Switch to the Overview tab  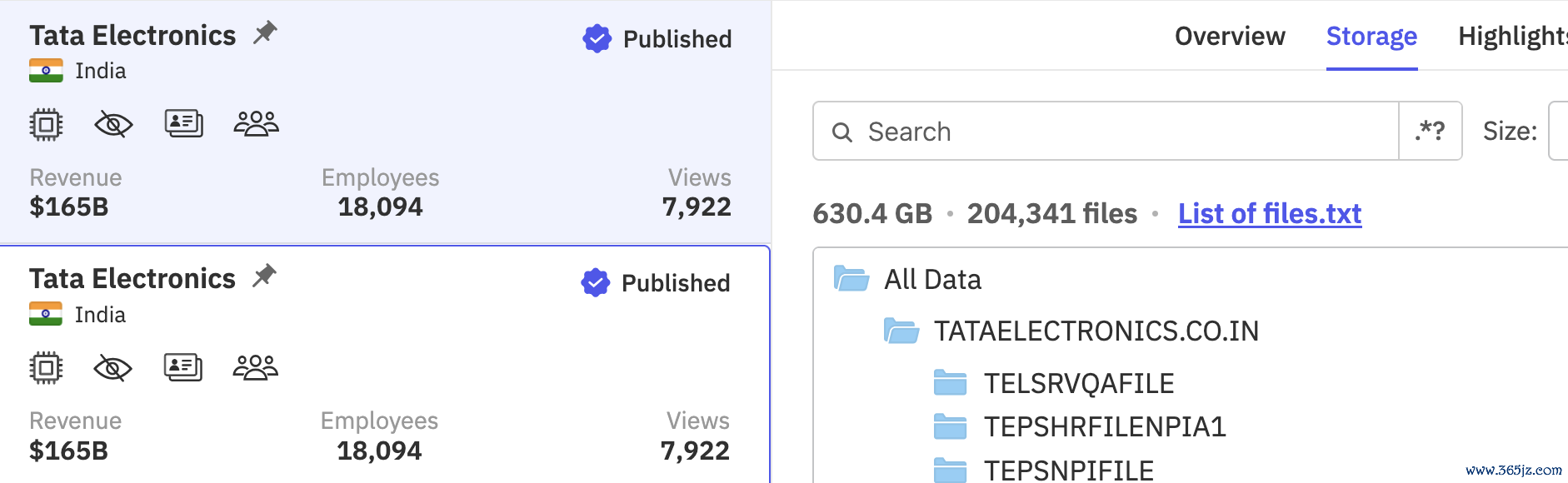[1230, 36]
